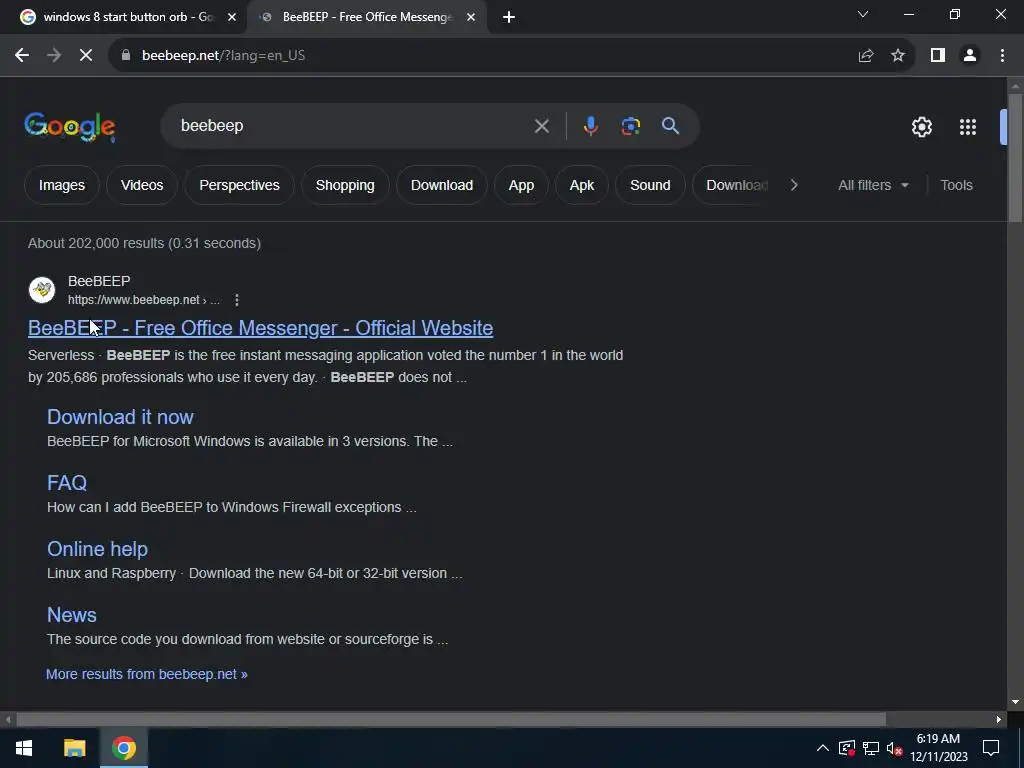Screen dimensions: 1024x768
Task: Open the FAQ sitelink
Action: point(67,483)
